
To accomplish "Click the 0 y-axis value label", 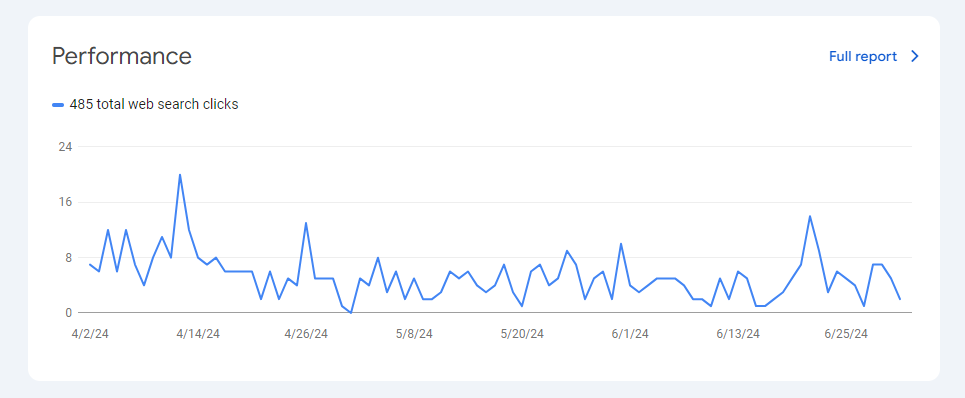I will [x=69, y=313].
